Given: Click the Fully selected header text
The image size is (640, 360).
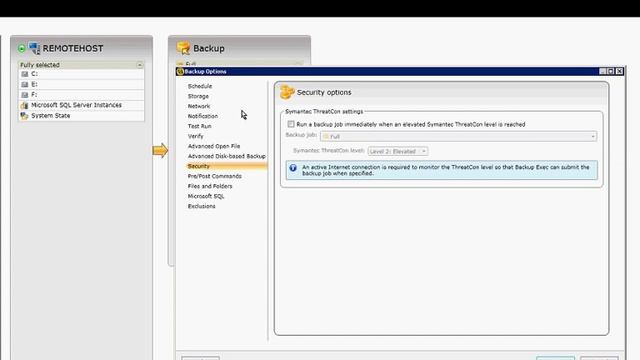Looking at the screenshot, I should coord(40,65).
